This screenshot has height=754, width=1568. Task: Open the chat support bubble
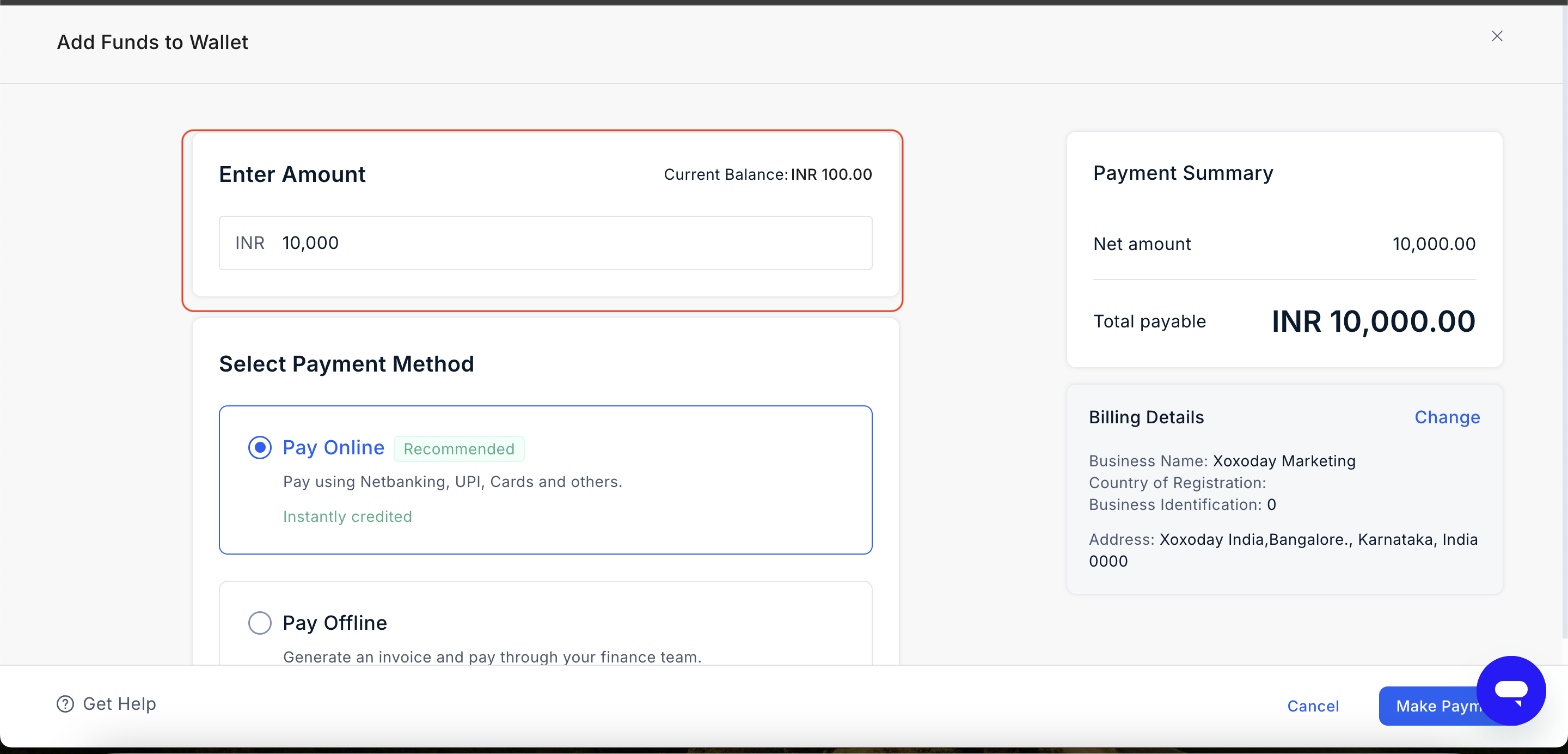click(x=1511, y=690)
